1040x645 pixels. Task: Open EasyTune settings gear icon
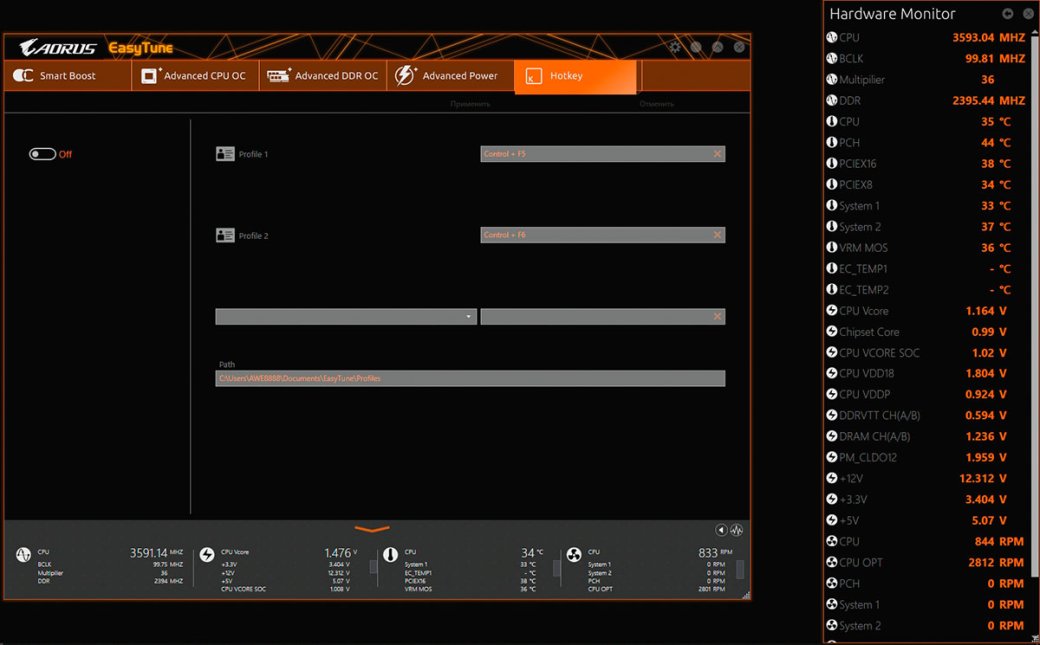tap(675, 47)
